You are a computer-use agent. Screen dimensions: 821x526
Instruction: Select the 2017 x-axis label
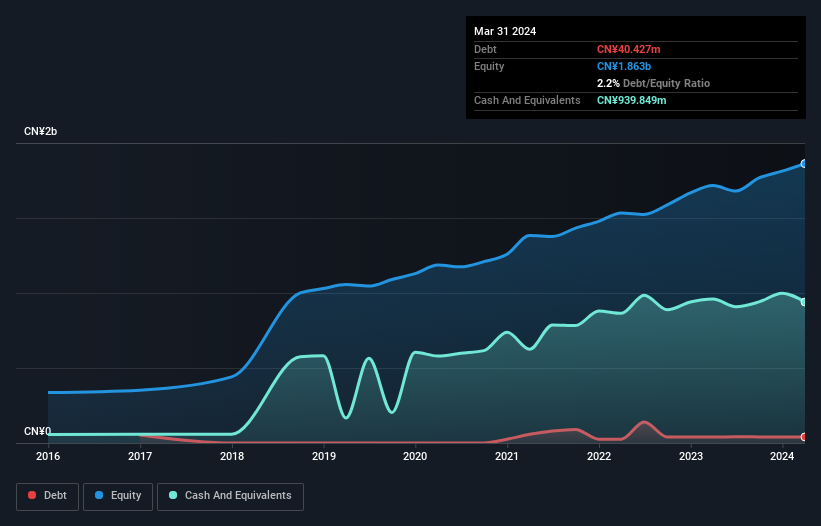click(x=140, y=456)
